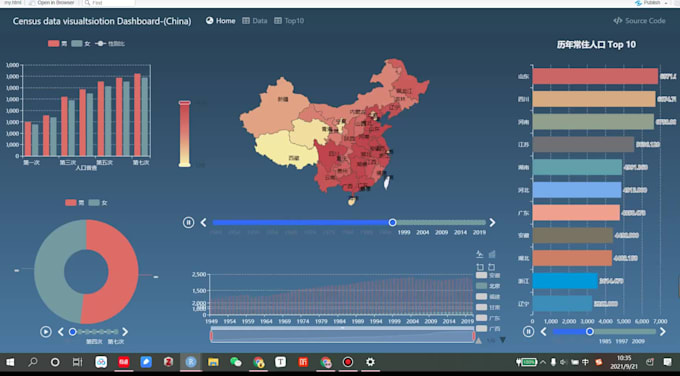Go to the next page of the province legend
The image size is (680, 376).
pos(503,340)
